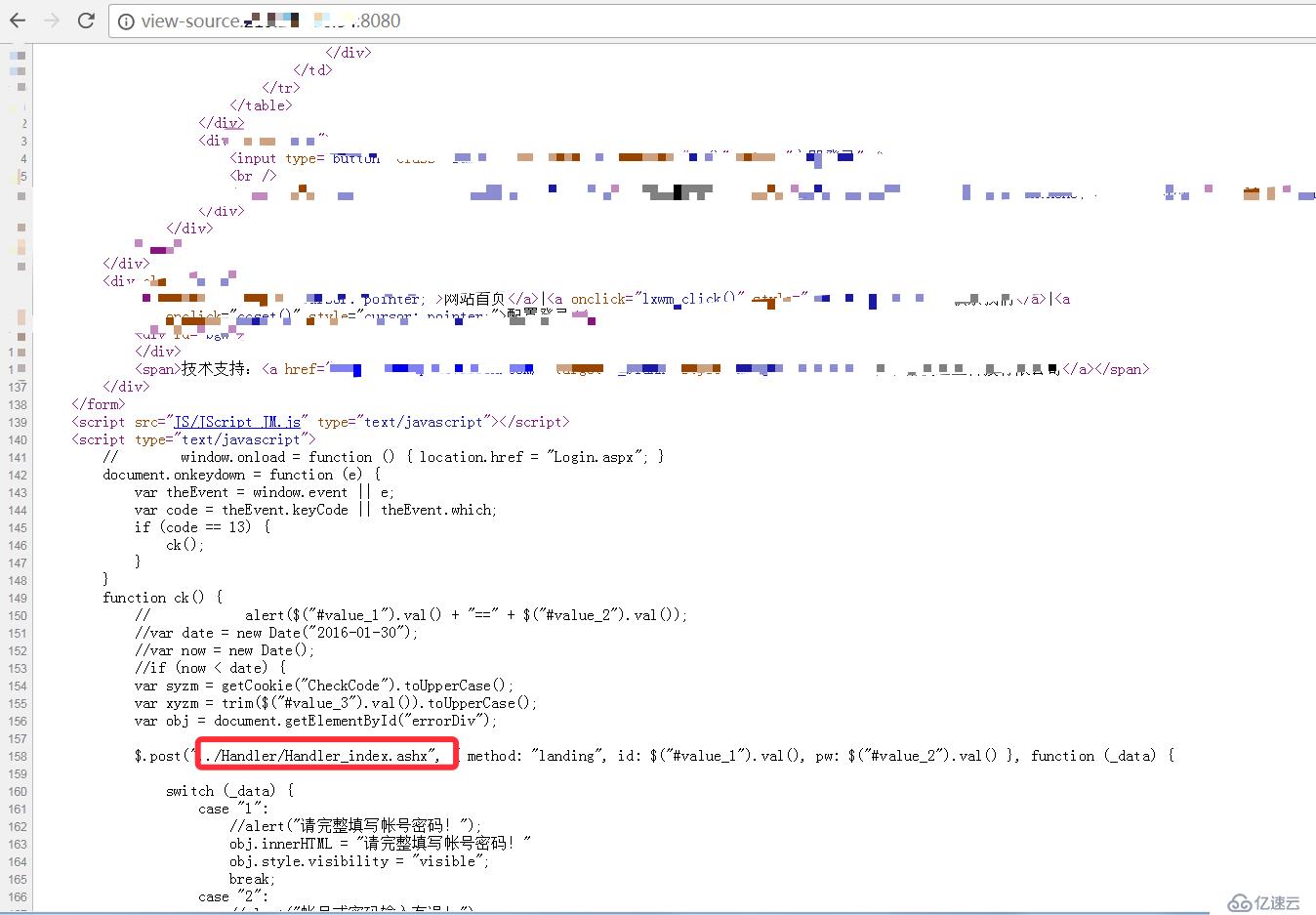Click the document.onkeydown function line
This screenshot has width=1316, height=915.
(x=242, y=475)
